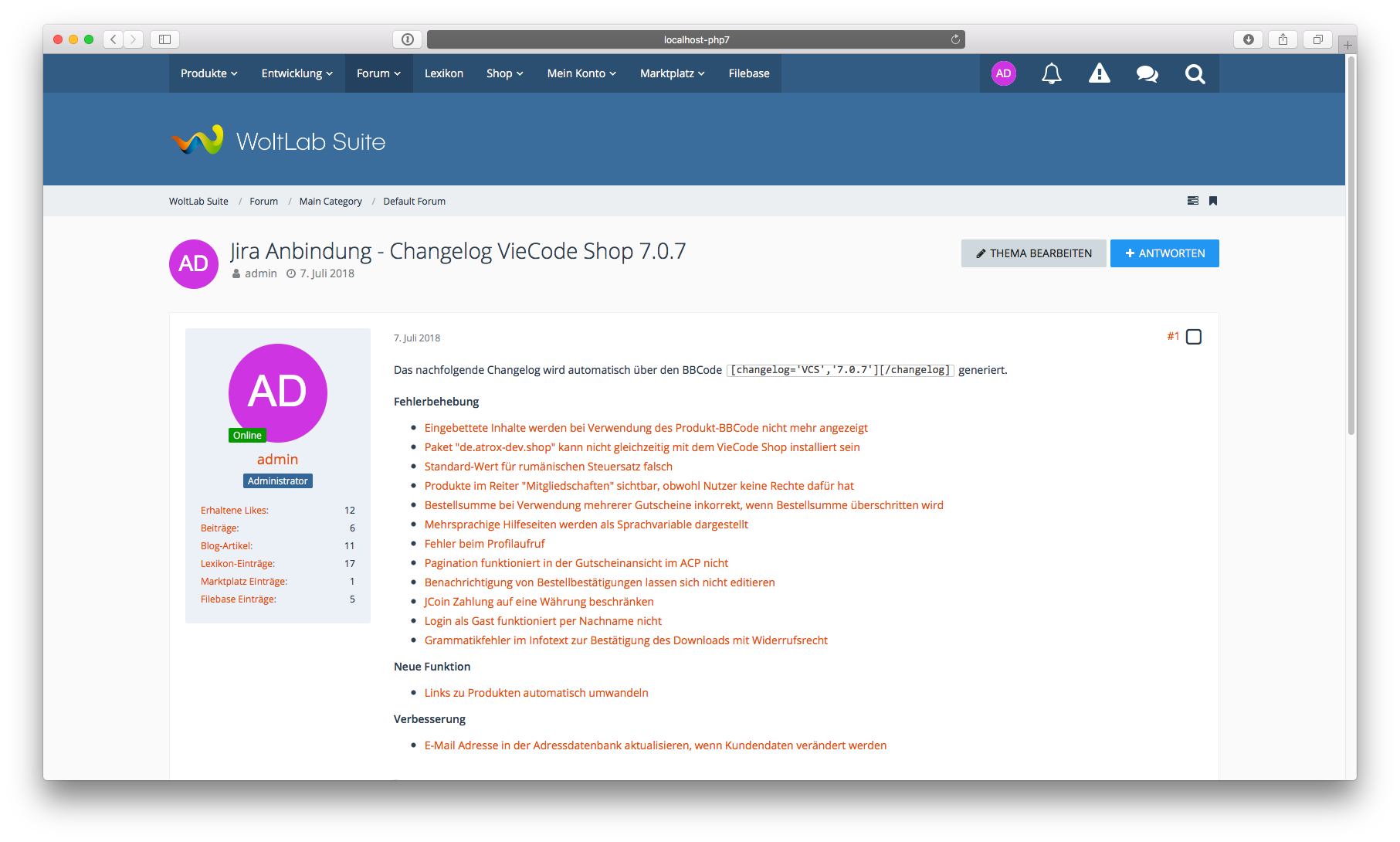
Task: Click the AD avatar beside thread title
Action: tap(194, 264)
